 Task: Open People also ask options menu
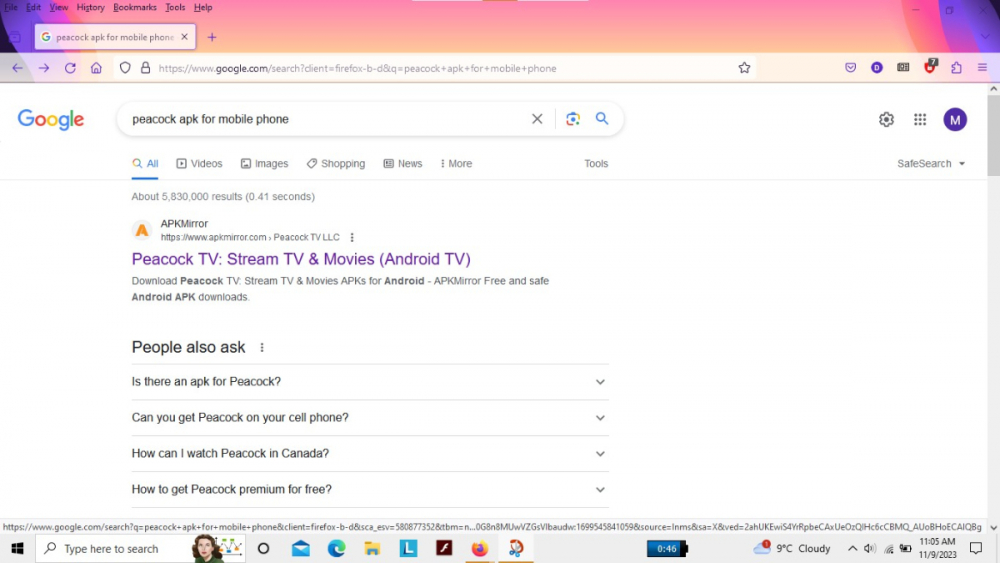point(261,347)
